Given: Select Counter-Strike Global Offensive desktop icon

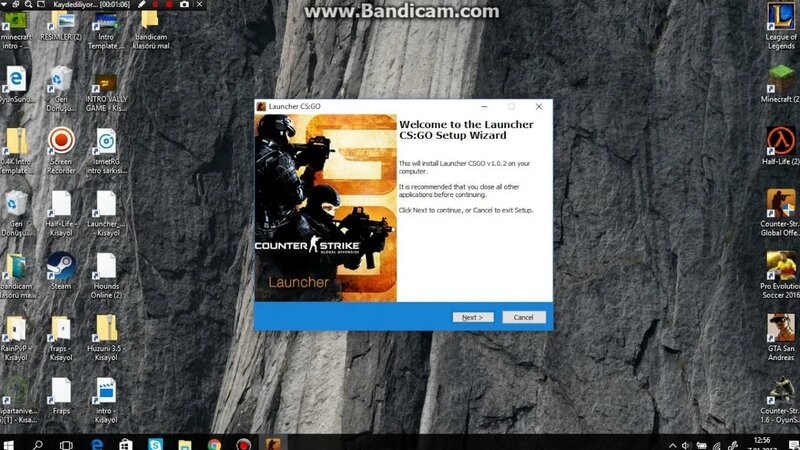Looking at the screenshot, I should (781, 213).
